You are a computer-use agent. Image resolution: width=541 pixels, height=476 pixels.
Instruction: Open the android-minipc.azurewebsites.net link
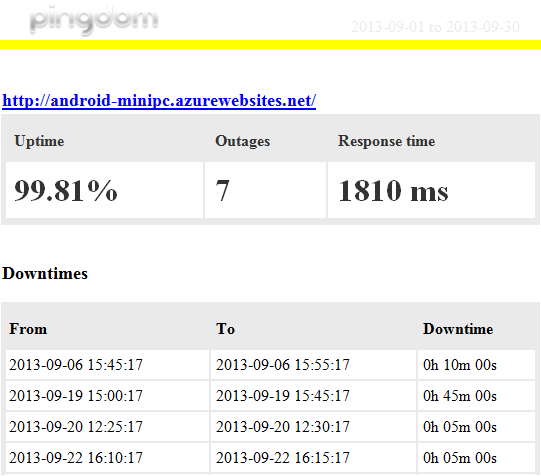159,101
